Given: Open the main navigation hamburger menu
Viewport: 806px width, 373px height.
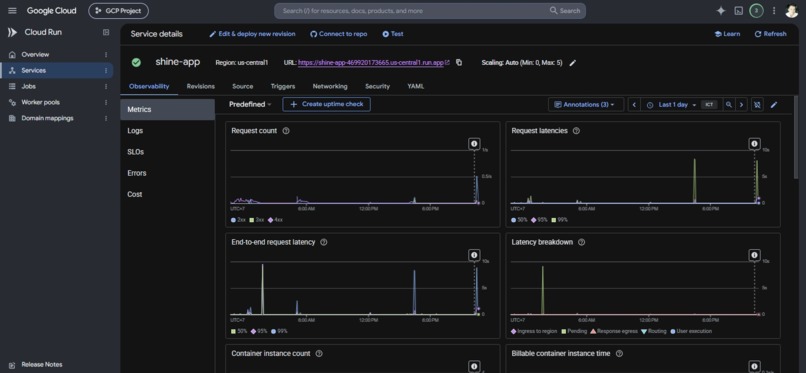Looking at the screenshot, I should click(x=12, y=11).
